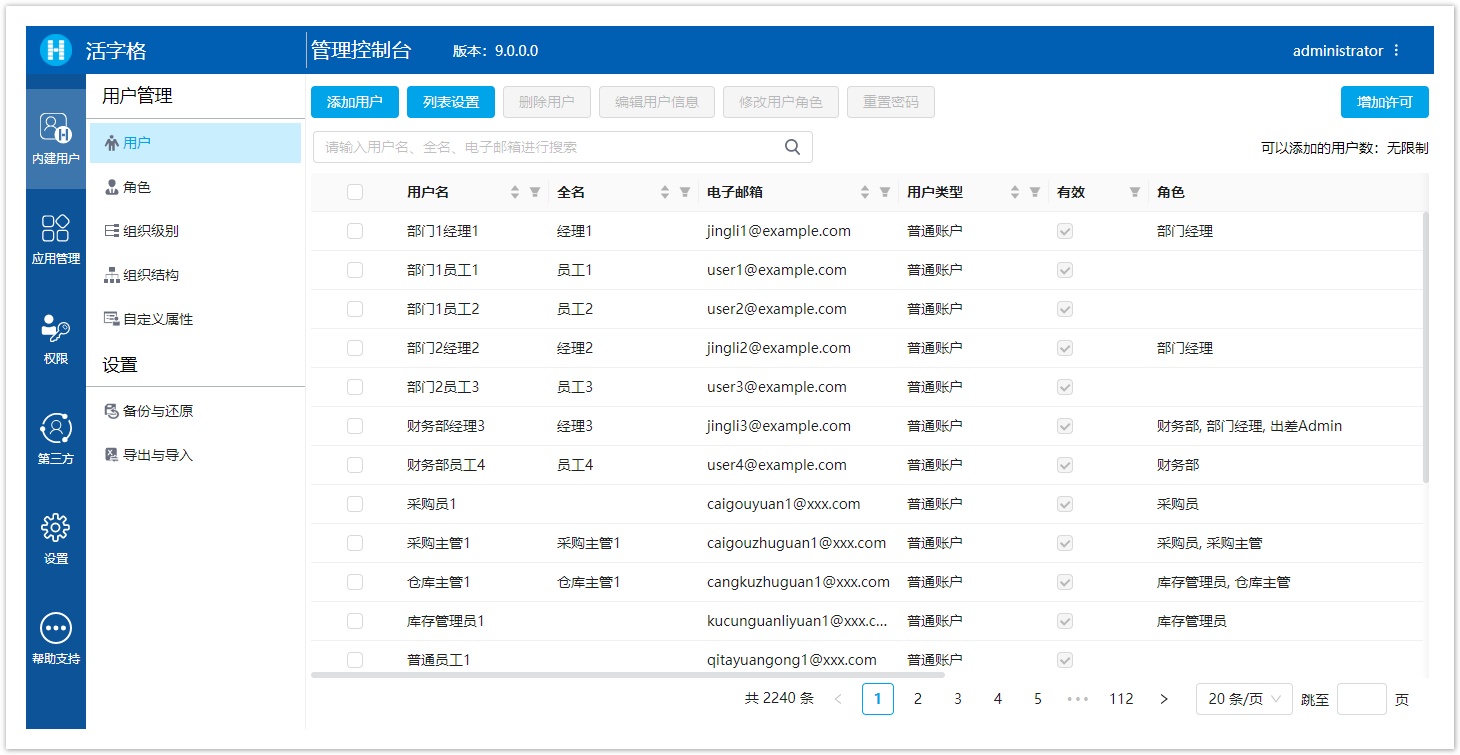Open the 帮助支持 sidebar section

(56, 639)
